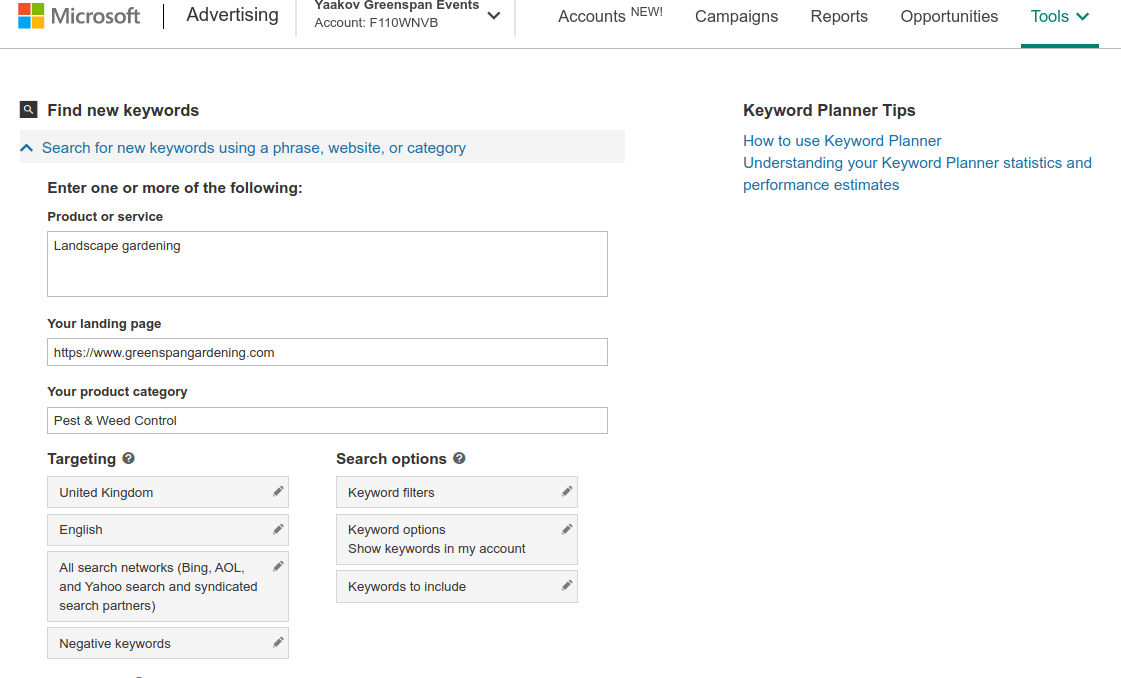
Task: Open the Yaakov Greenspan Events account dropdown
Action: [x=494, y=16]
